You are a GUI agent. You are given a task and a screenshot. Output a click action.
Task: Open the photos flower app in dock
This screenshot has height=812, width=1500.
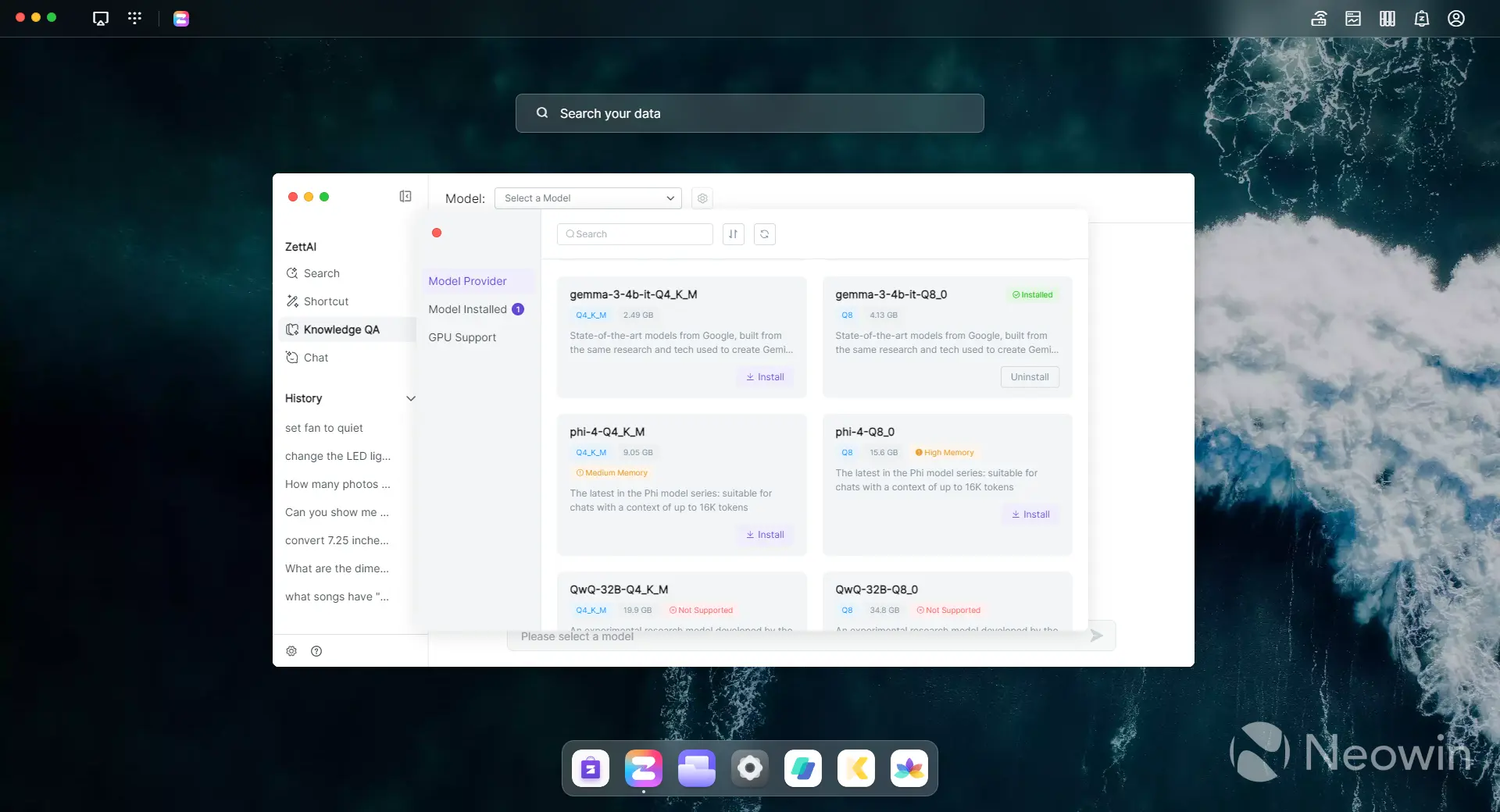click(x=909, y=769)
